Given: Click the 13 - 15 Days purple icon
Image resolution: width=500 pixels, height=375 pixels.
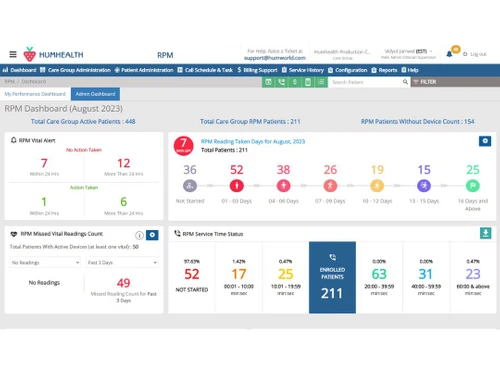Looking at the screenshot, I should click(424, 186).
